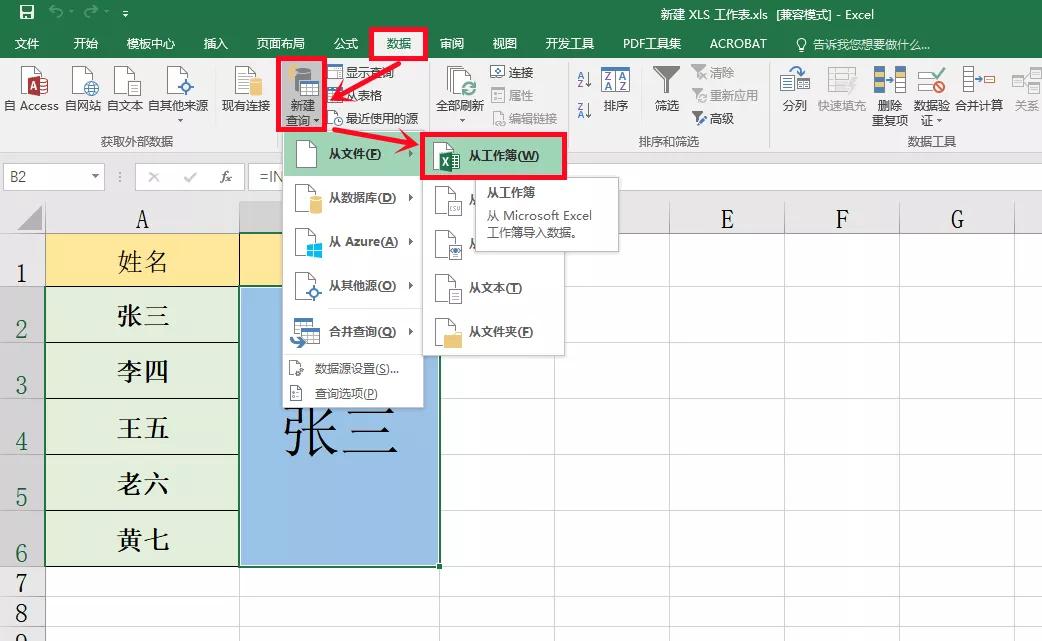Choose 从文件夹(F) from the submenu
This screenshot has height=641, width=1042.
point(494,332)
